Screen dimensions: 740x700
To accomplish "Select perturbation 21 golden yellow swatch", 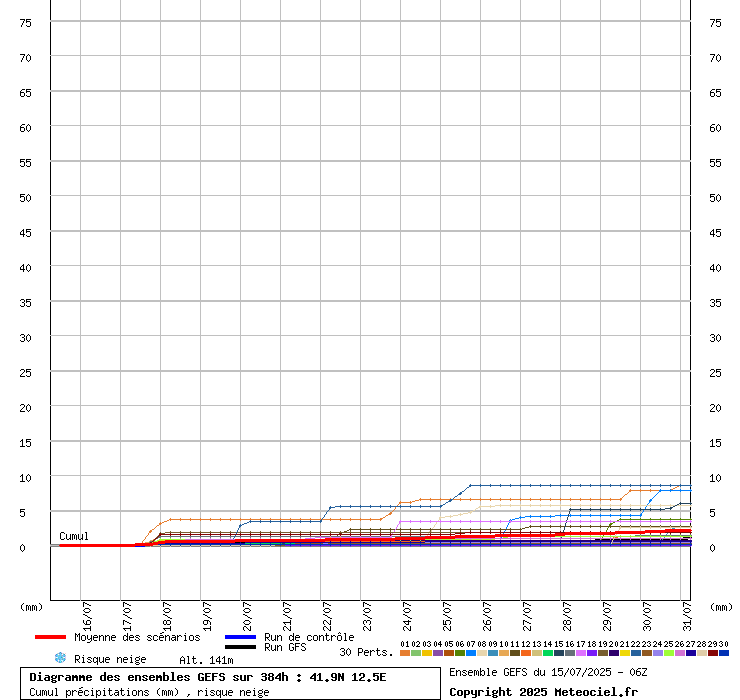I will click(624, 653).
